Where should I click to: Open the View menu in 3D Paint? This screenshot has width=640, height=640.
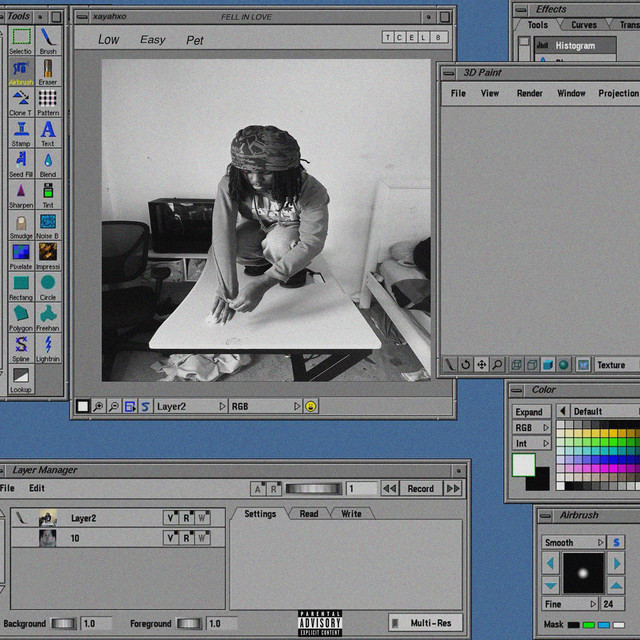(489, 93)
